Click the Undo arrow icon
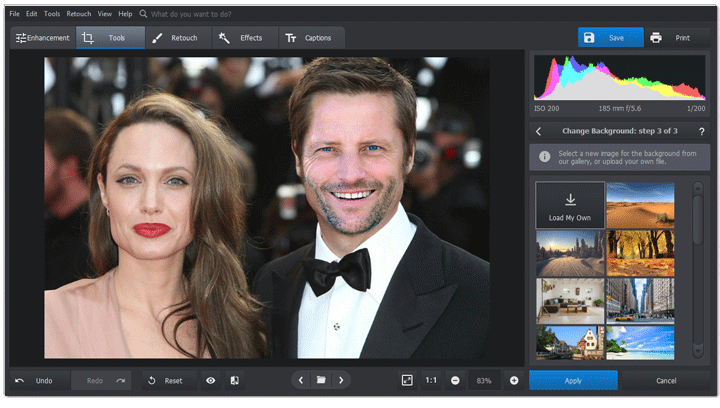 tap(19, 381)
